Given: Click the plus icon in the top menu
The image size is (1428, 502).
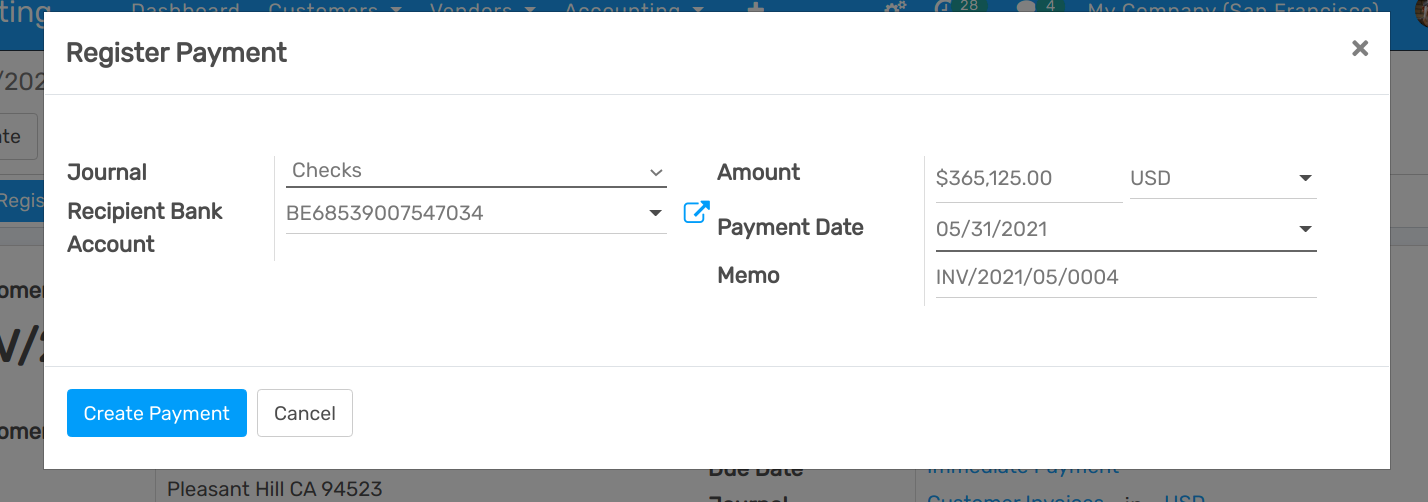Looking at the screenshot, I should coord(756,8).
